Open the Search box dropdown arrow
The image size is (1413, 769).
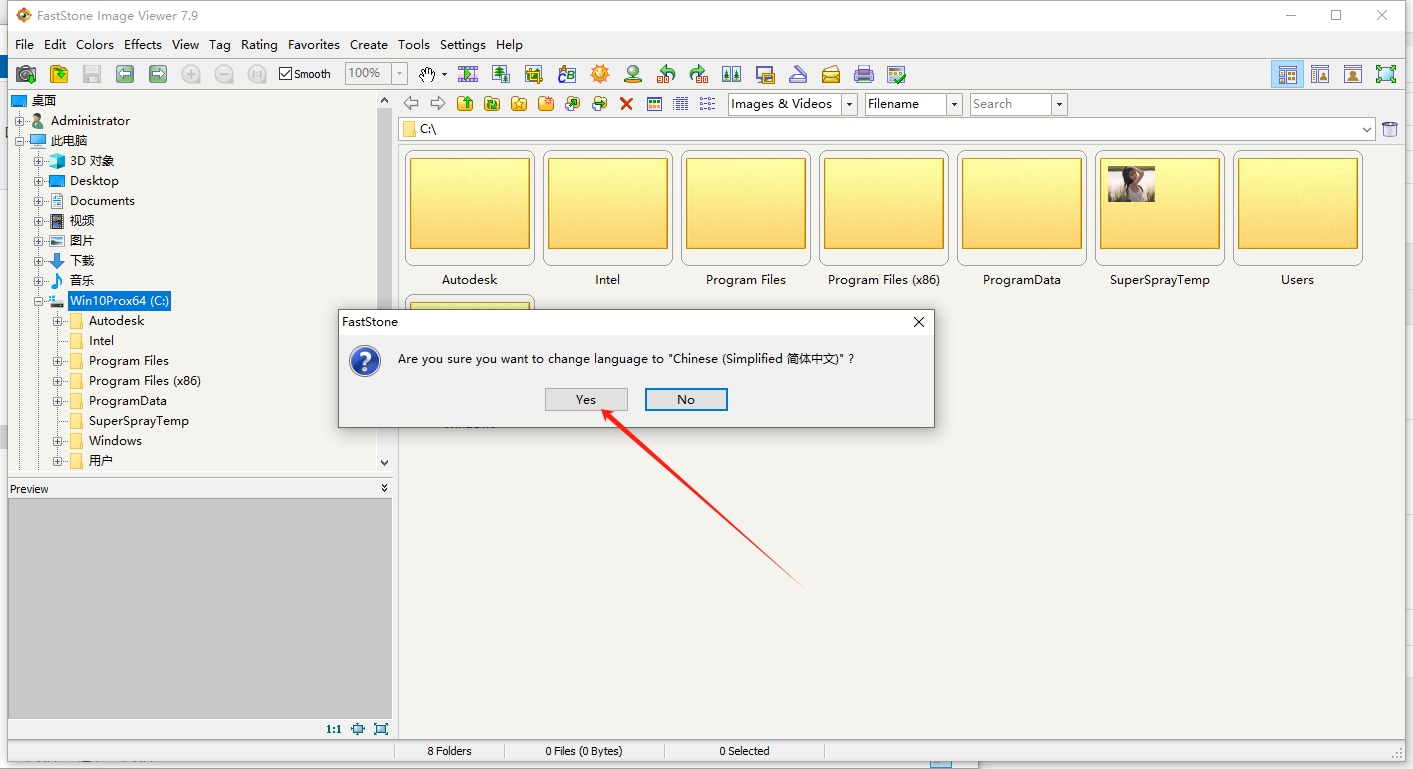coord(1060,104)
